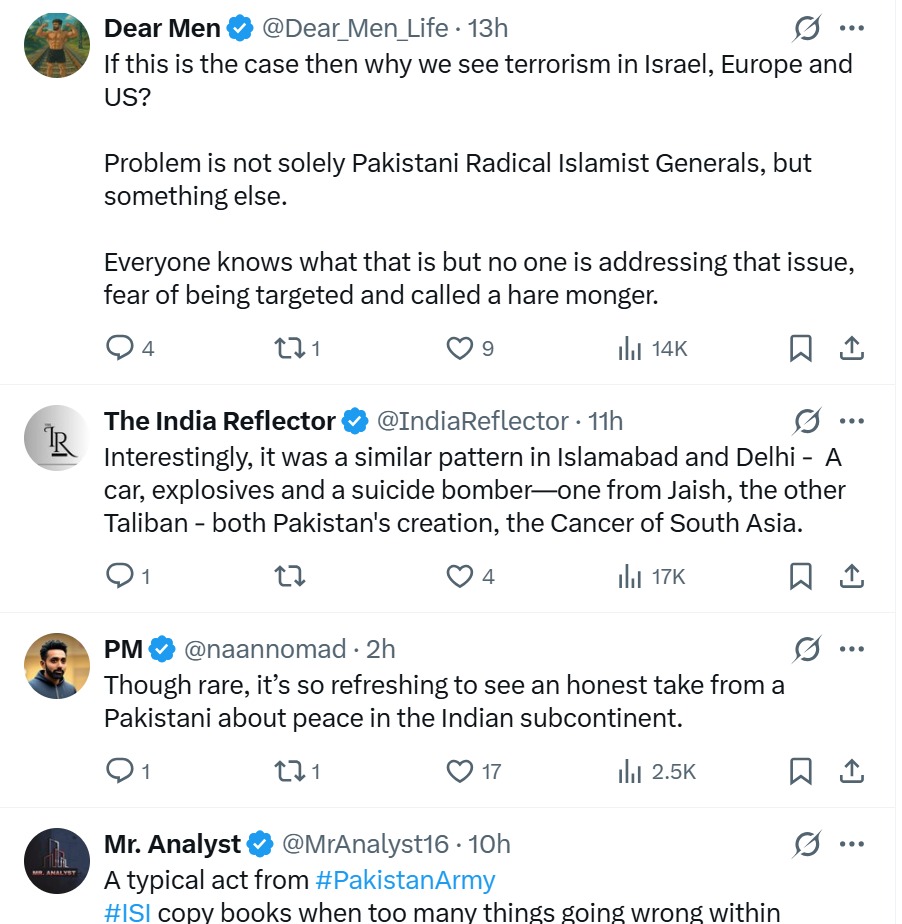902x924 pixels.
Task: Open more options on PM tweet
Action: (x=851, y=649)
